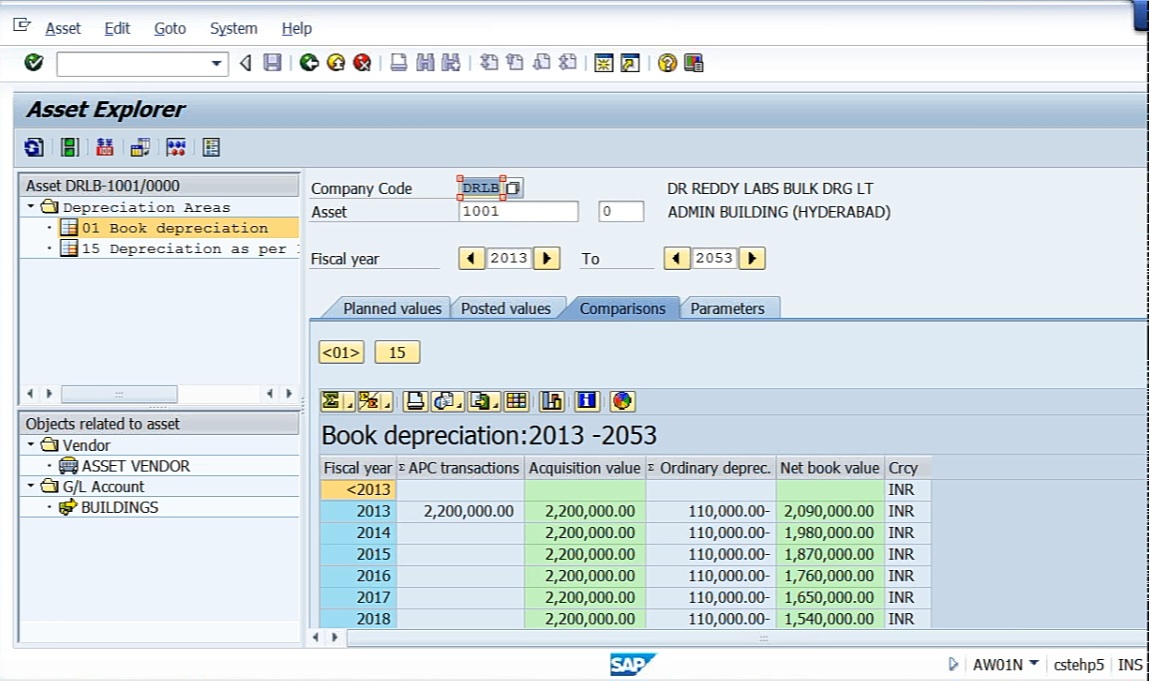
Task: Select the Comparisons tab
Action: tap(623, 309)
